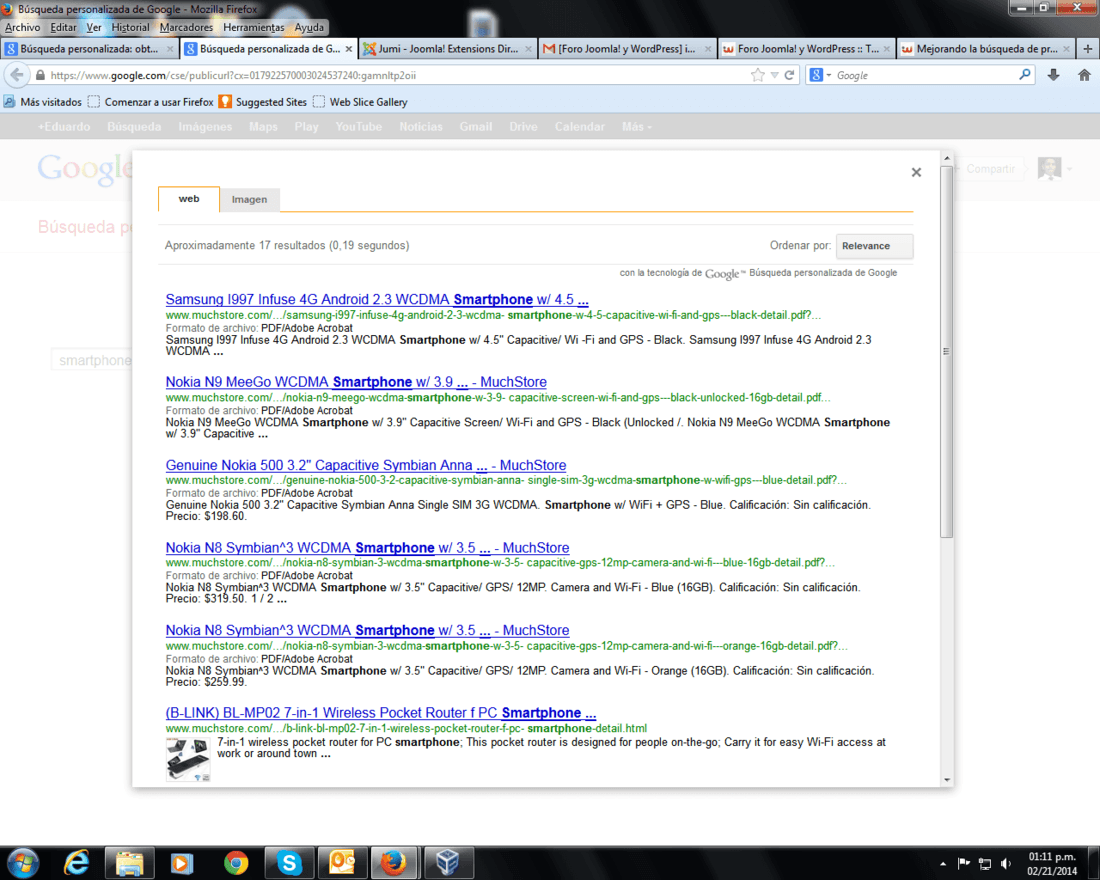Switch to 'Mejorando la búsqueda de pr...' tab

[x=986, y=48]
